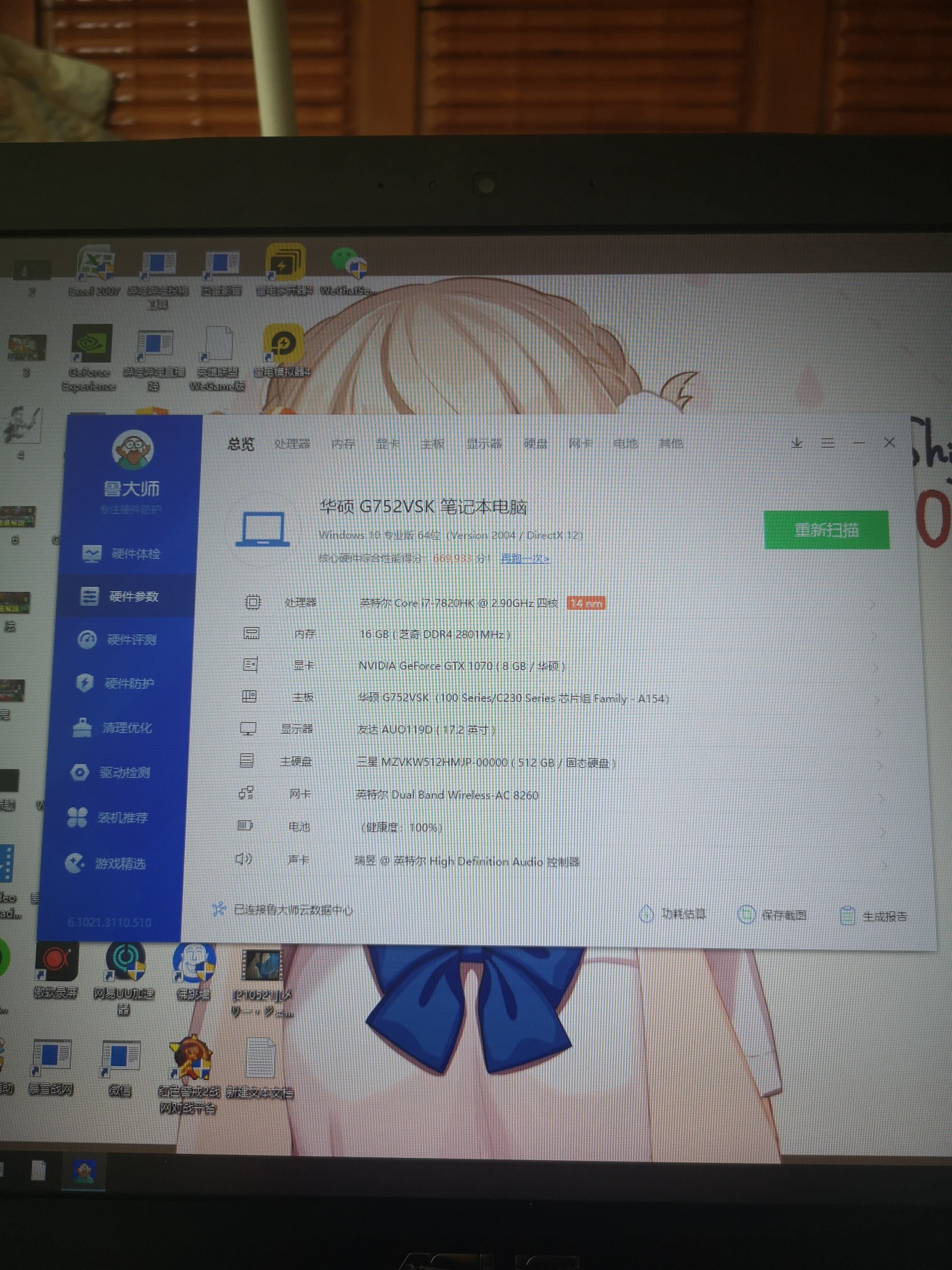This screenshot has width=952, height=1270.
Task: Click the 已连接鲁大师云数据中心 status icon
Action: [x=219, y=909]
